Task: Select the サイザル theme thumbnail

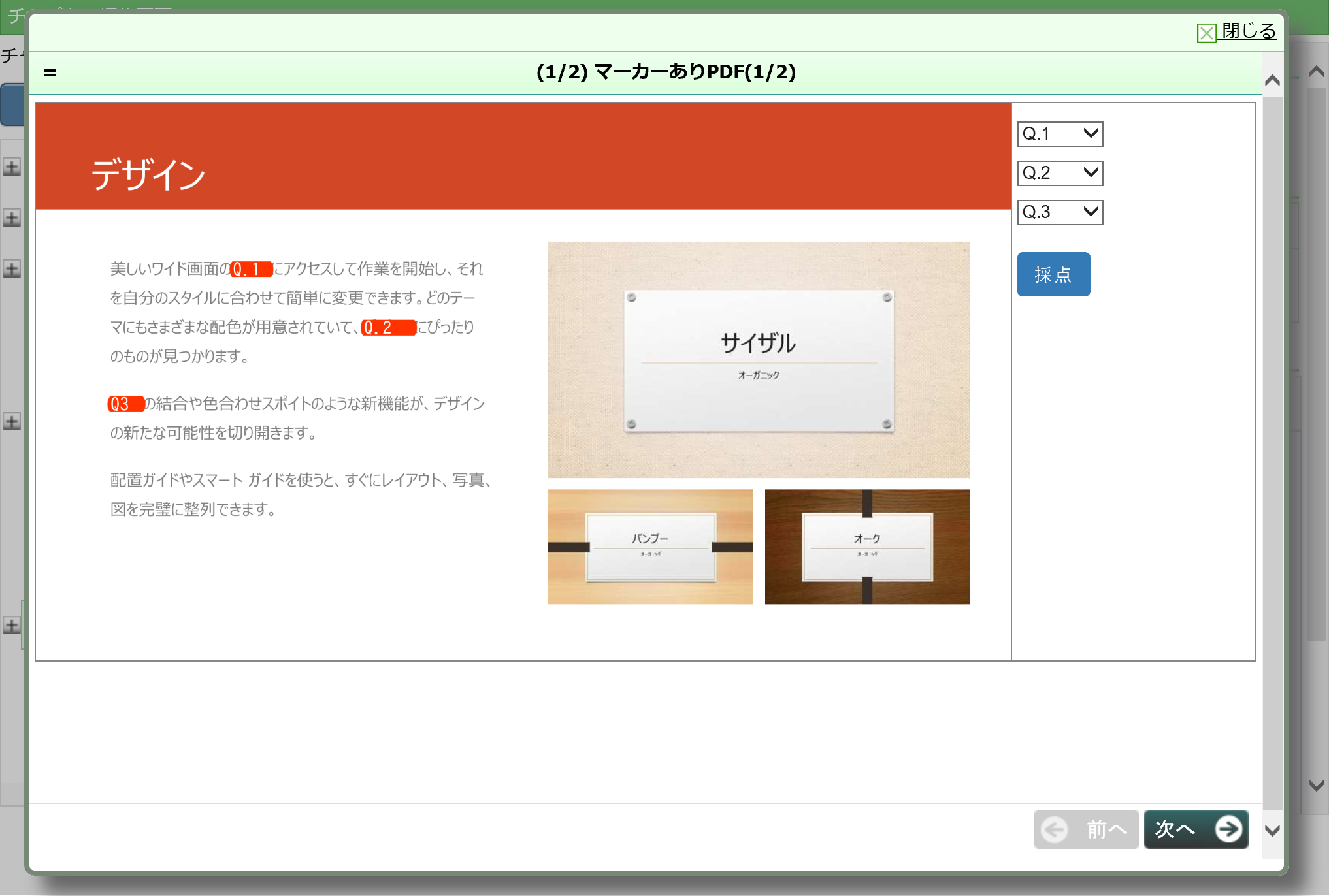Action: [758, 359]
